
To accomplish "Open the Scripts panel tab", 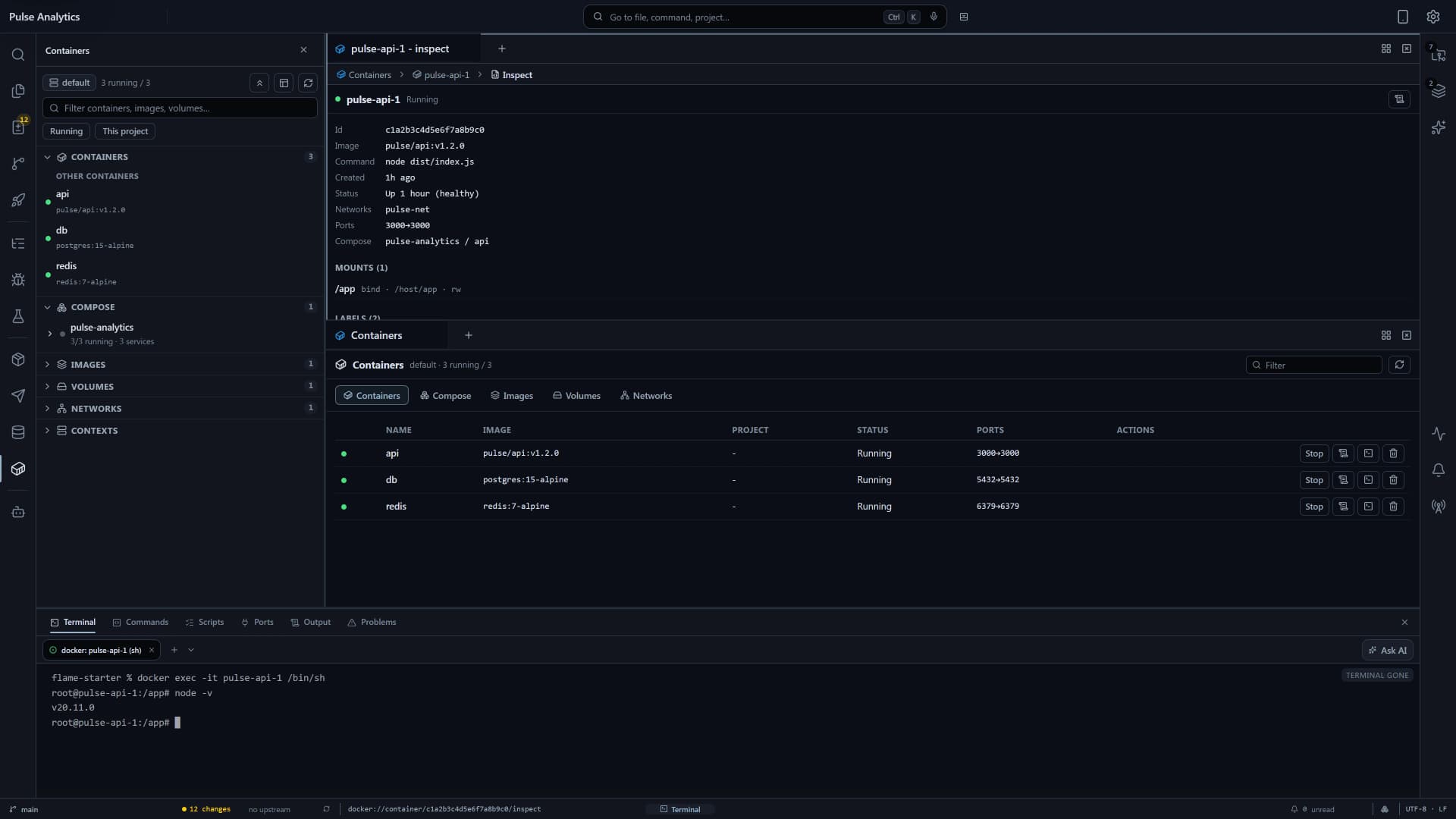I will point(205,622).
